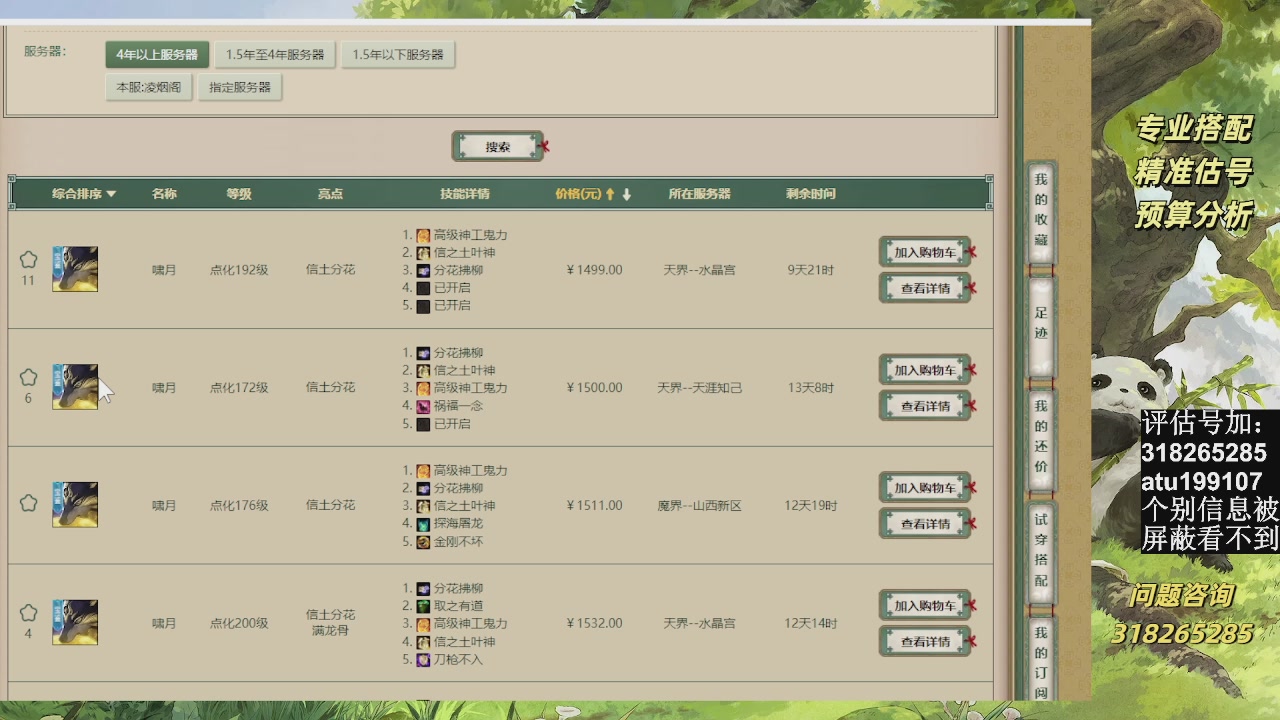This screenshot has width=1280, height=720.
Task: Click skill slot 4 已开启 icon, ¥1499.00 row
Action: click(x=423, y=288)
